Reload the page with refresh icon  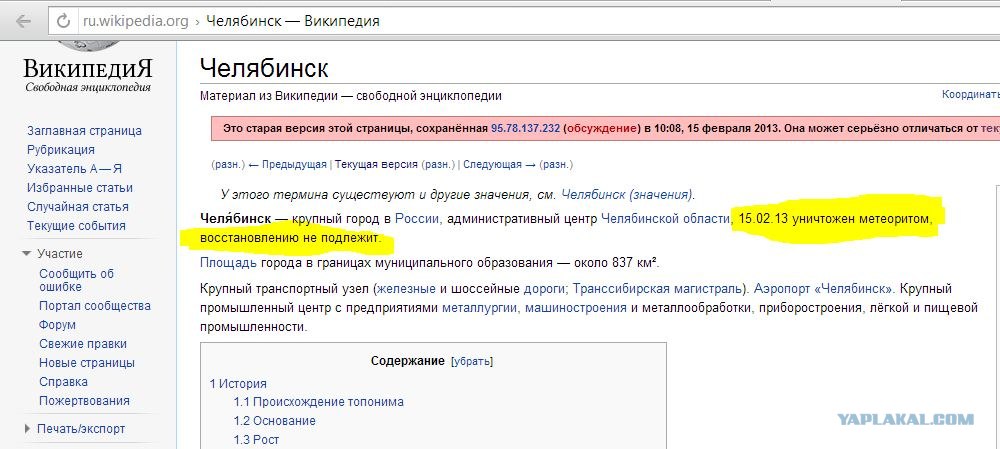coord(63,21)
